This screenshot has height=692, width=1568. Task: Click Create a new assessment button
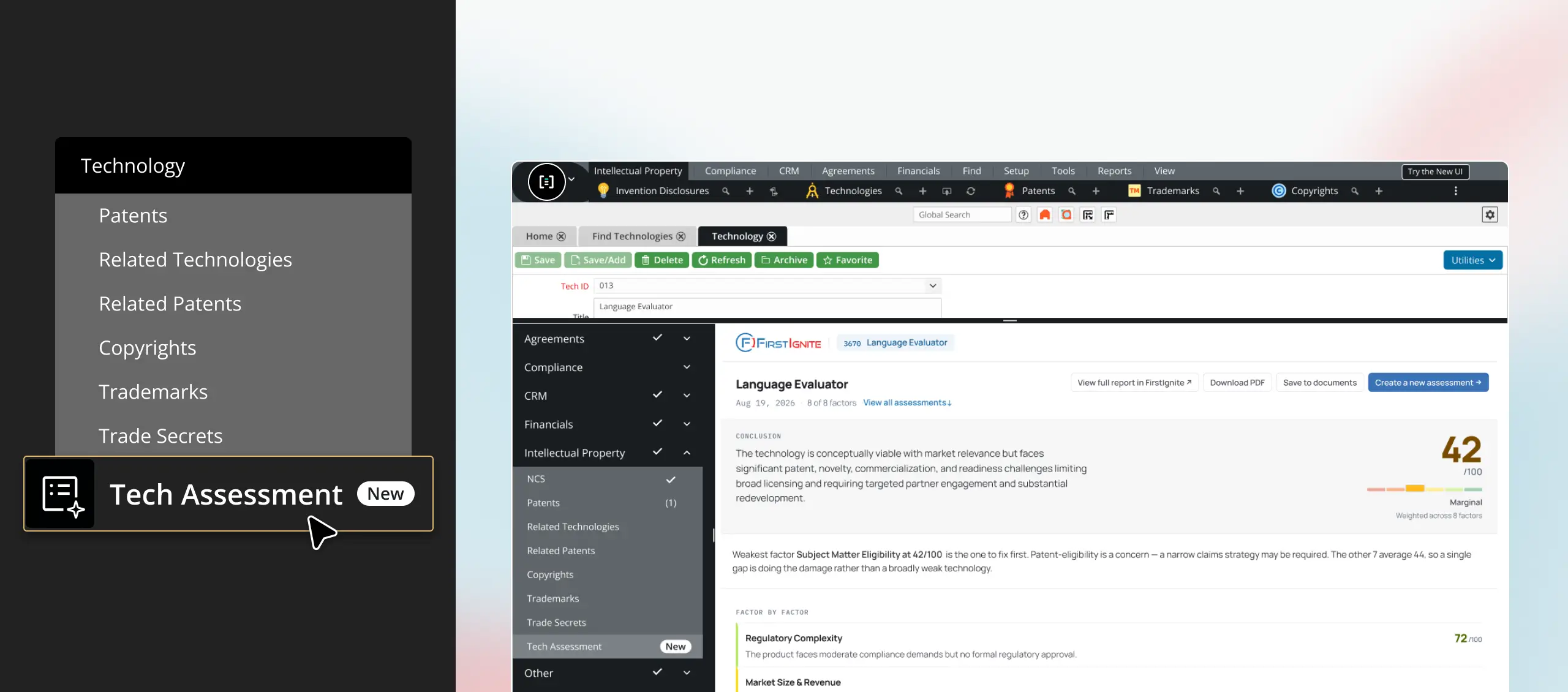click(1428, 383)
